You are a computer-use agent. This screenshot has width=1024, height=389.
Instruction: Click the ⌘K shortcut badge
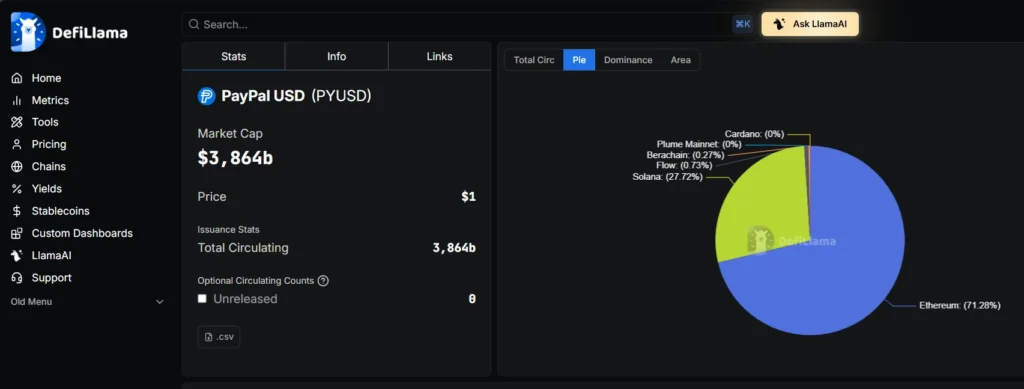(x=743, y=24)
